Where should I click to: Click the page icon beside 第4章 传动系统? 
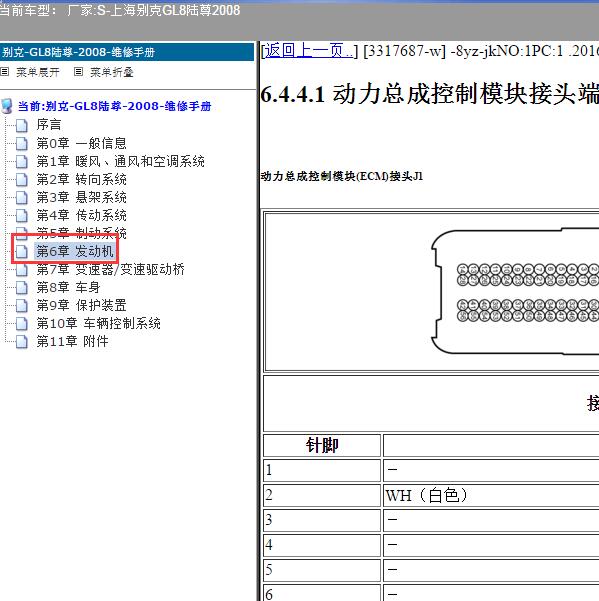(x=22, y=216)
